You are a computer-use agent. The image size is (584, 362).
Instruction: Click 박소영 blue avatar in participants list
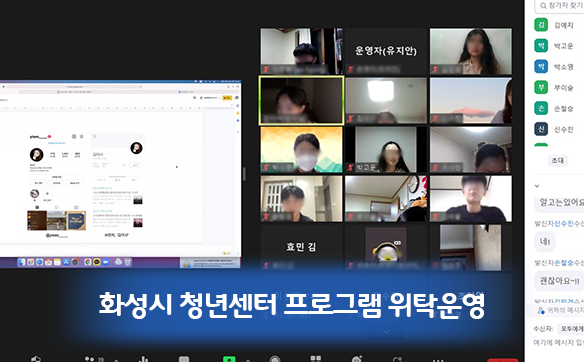[541, 67]
